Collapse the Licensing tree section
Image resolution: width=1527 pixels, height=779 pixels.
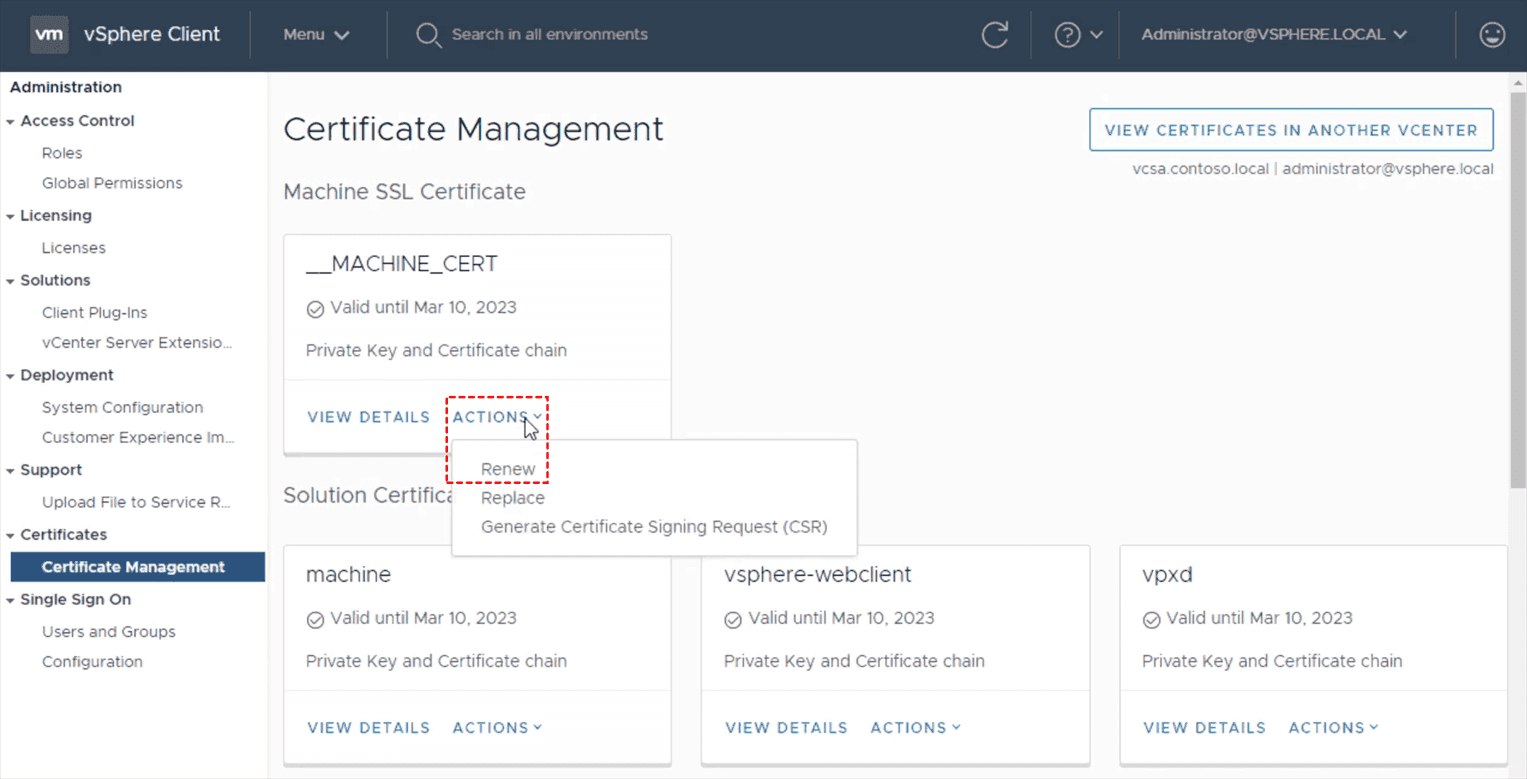[11, 216]
